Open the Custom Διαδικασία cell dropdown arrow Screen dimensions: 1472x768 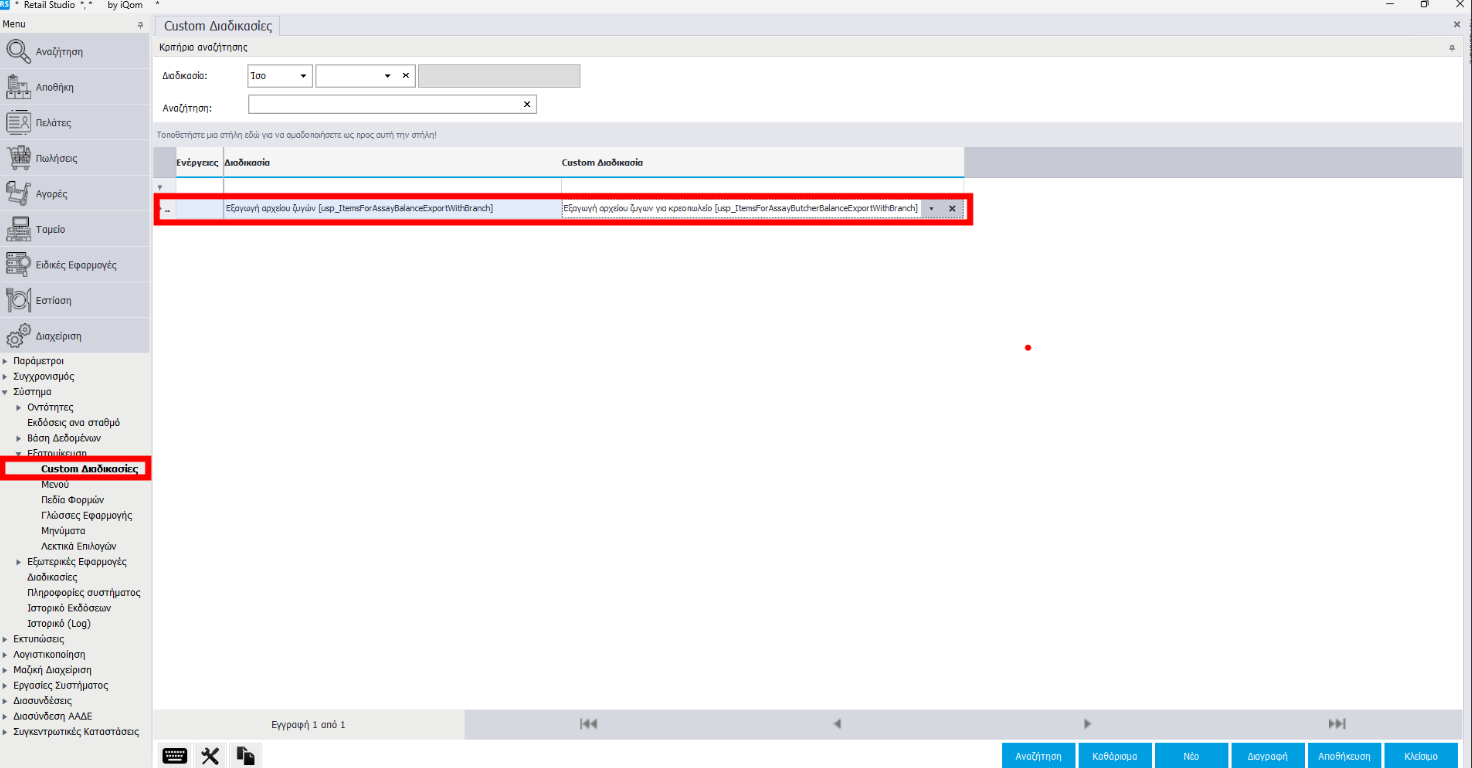(x=931, y=209)
